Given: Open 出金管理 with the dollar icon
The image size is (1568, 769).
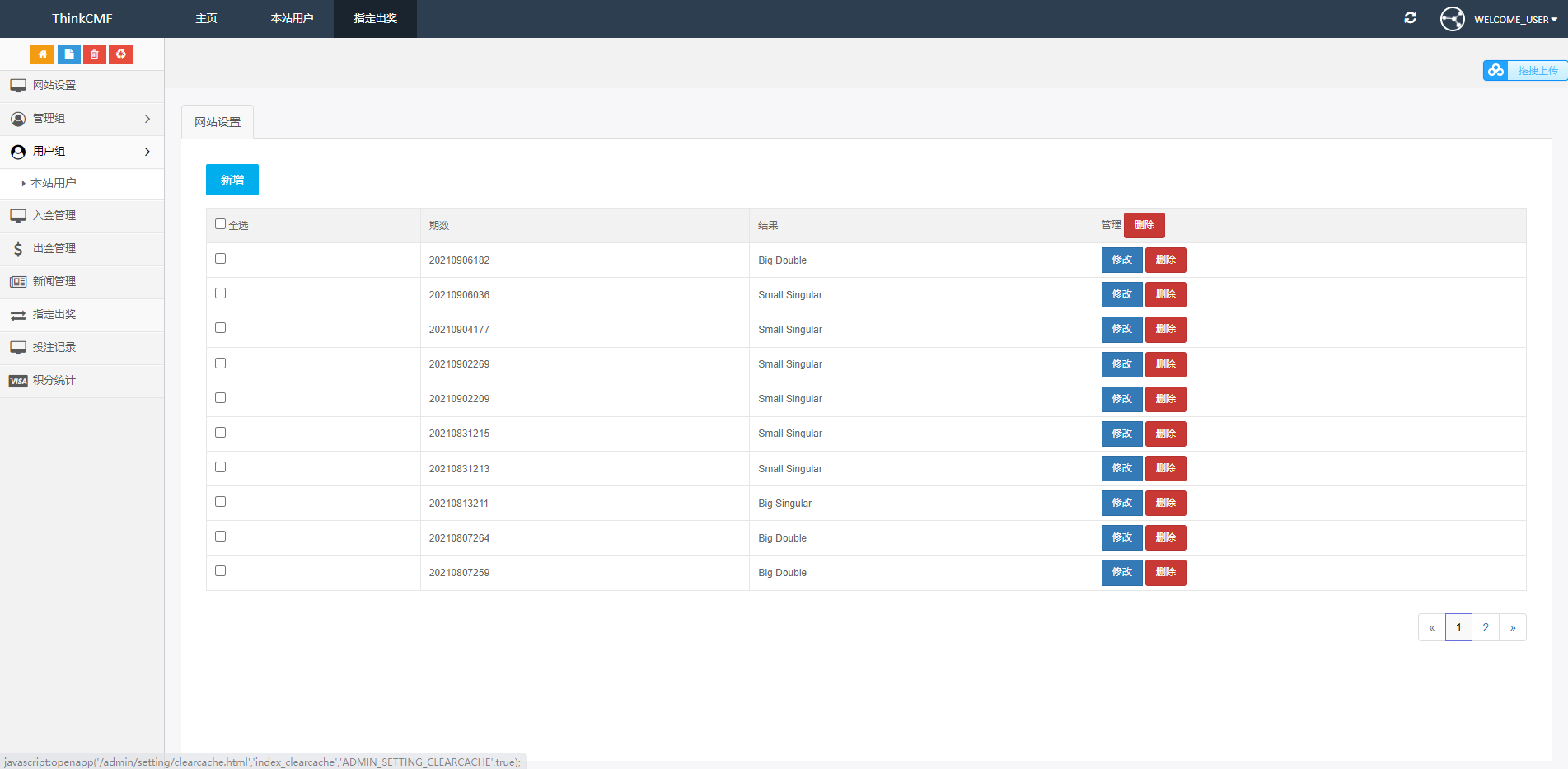Looking at the screenshot, I should [x=54, y=249].
